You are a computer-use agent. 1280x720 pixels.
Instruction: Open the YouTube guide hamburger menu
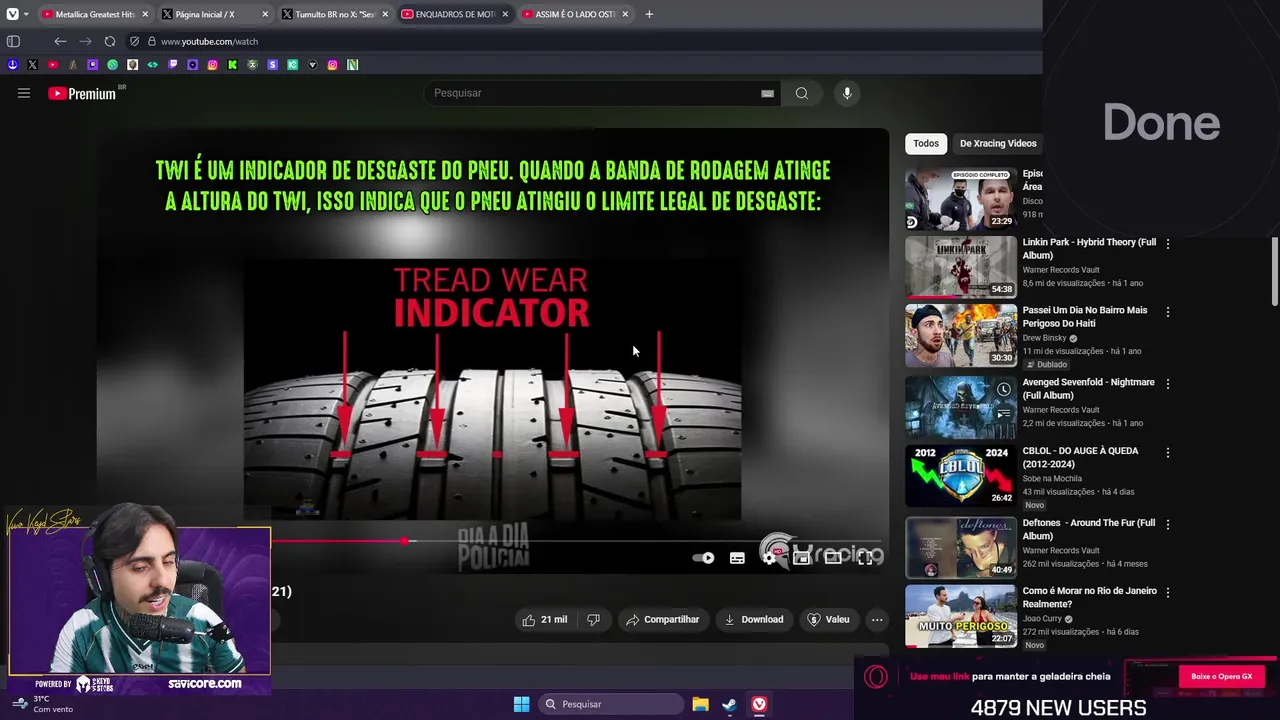click(x=24, y=93)
